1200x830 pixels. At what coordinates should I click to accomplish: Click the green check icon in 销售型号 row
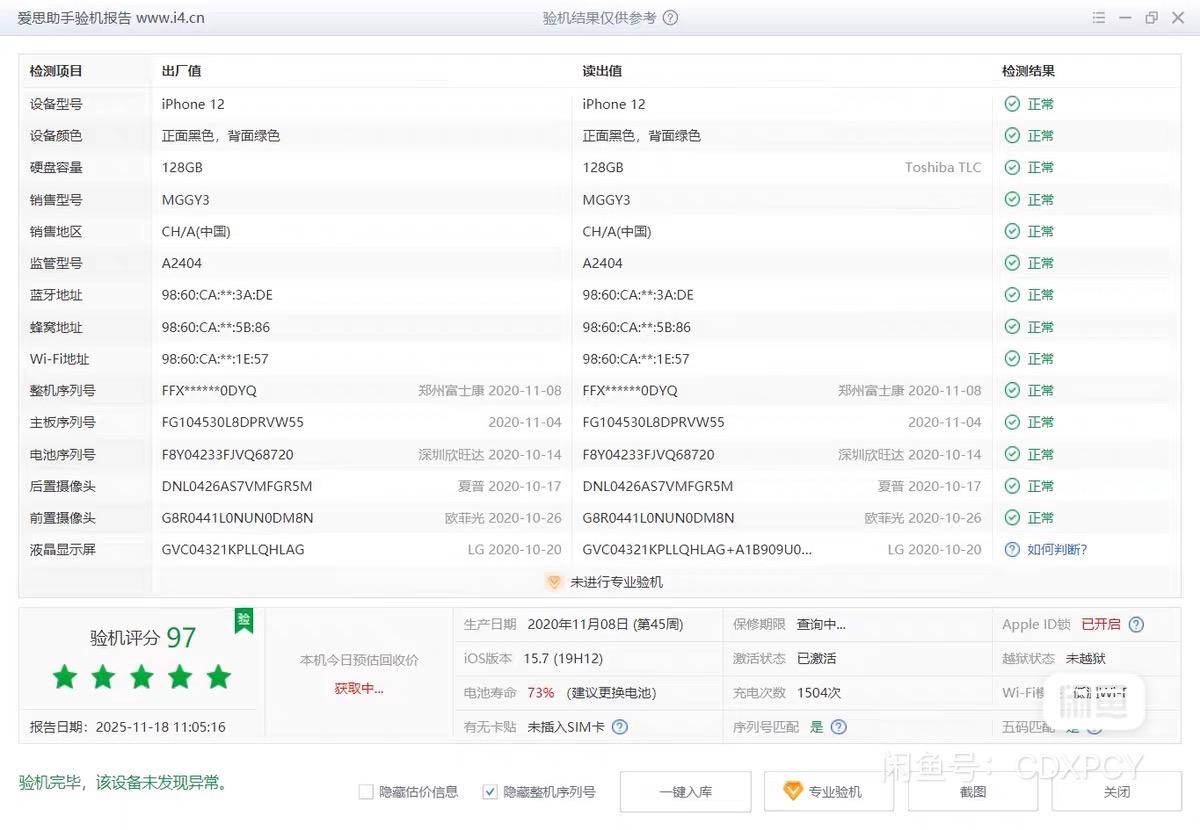[x=1012, y=200]
